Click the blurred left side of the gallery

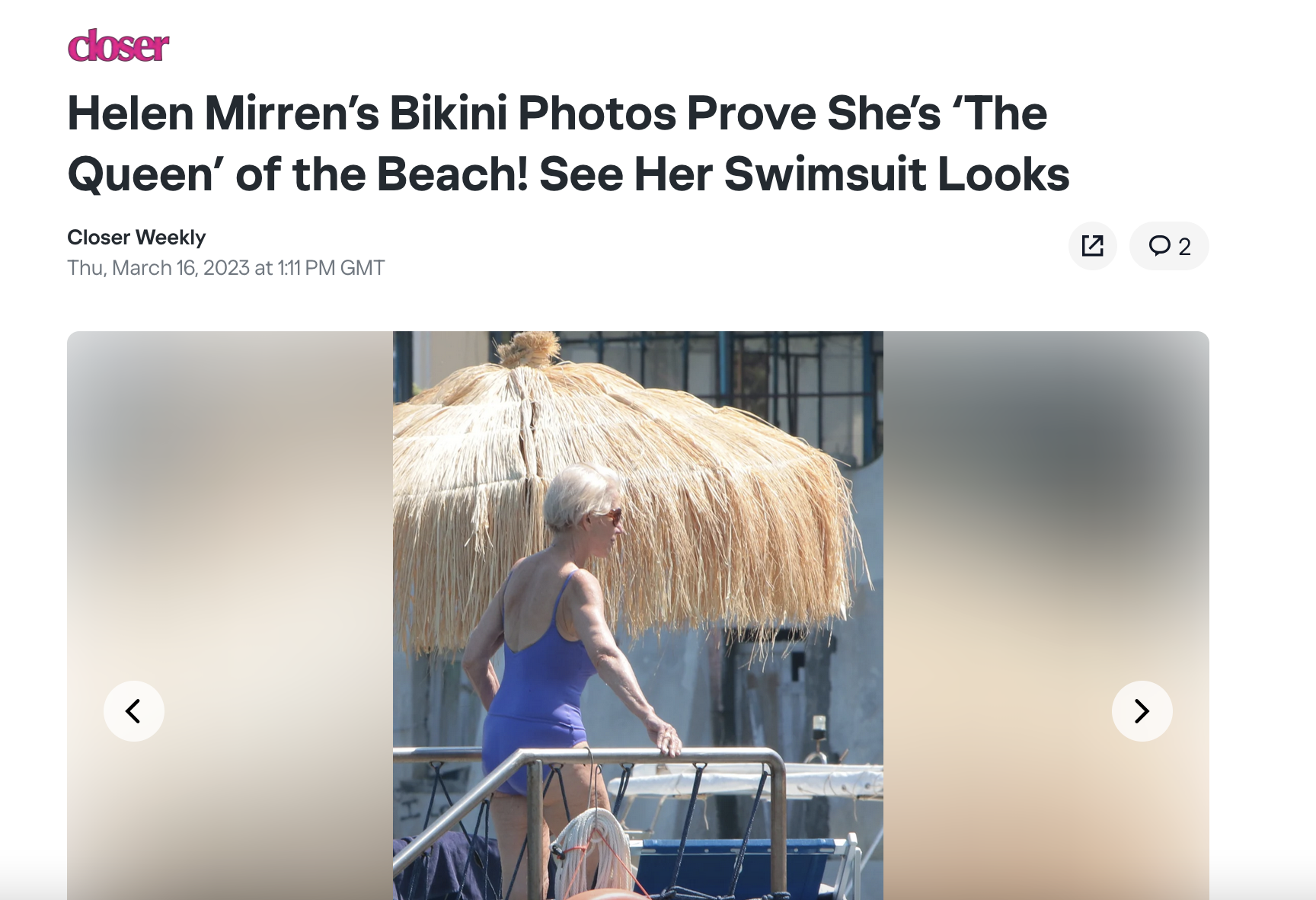tap(230, 615)
